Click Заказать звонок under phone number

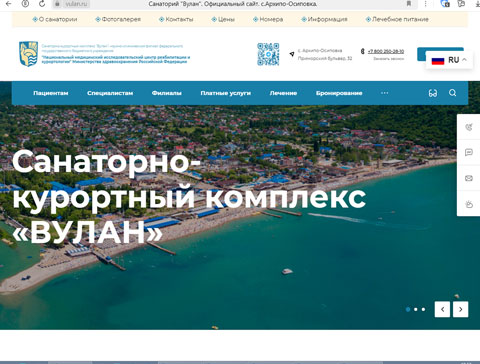click(x=388, y=59)
